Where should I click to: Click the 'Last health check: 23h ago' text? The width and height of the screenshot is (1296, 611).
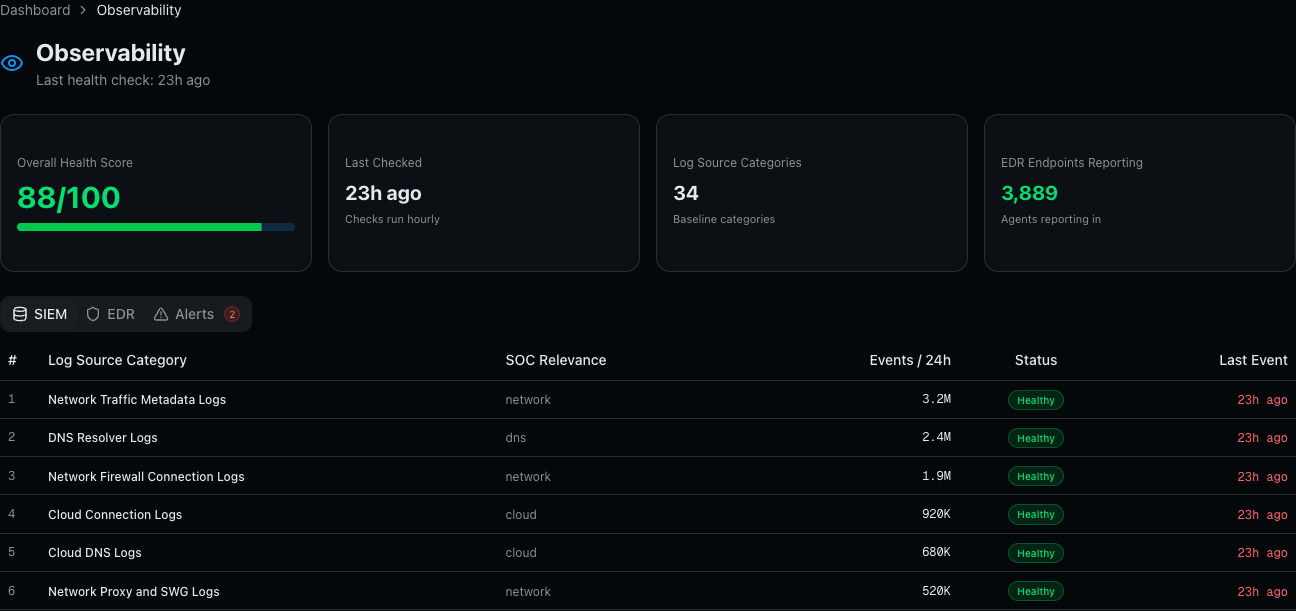(123, 80)
